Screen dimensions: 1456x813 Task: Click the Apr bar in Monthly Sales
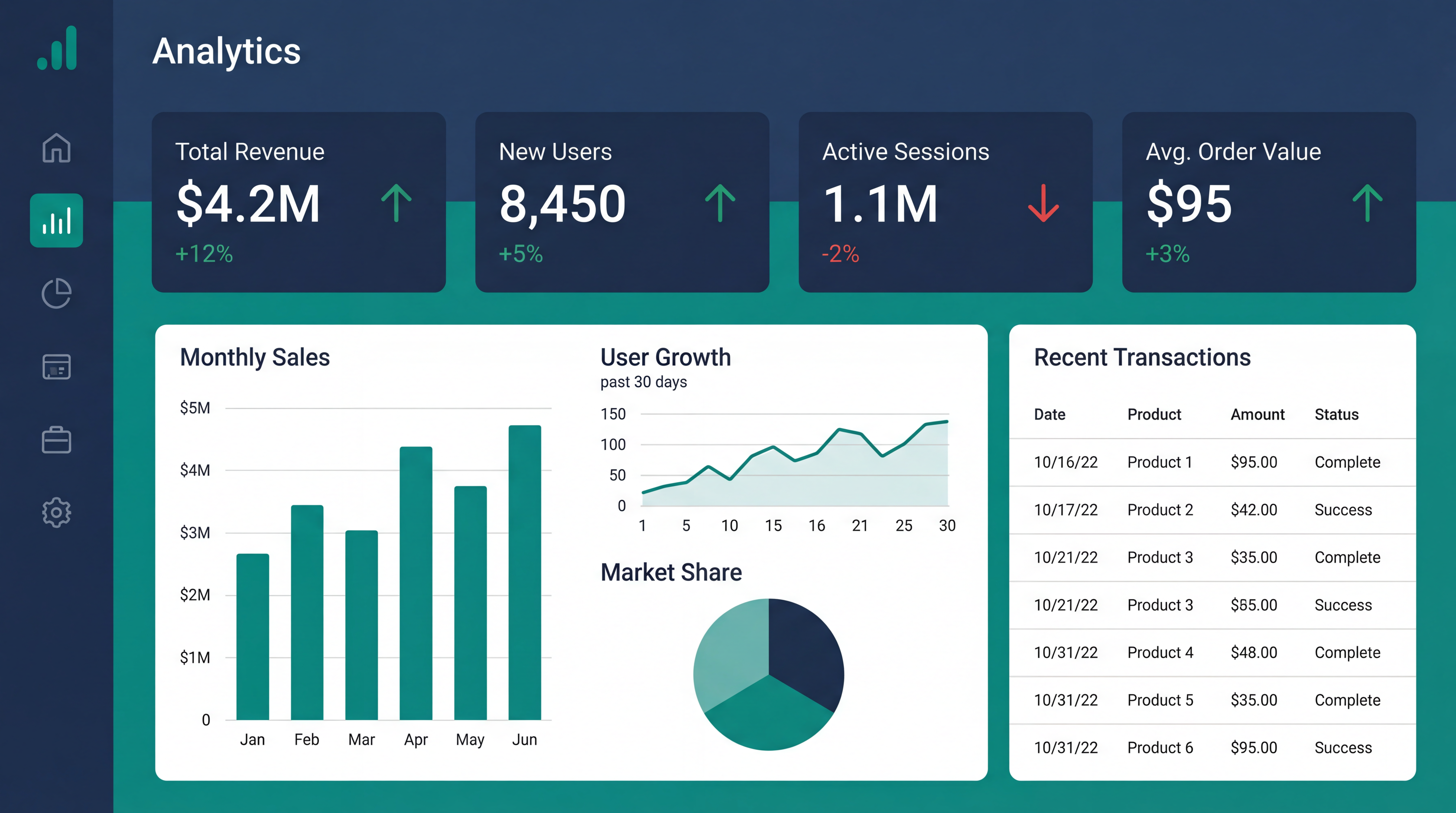pyautogui.click(x=416, y=583)
